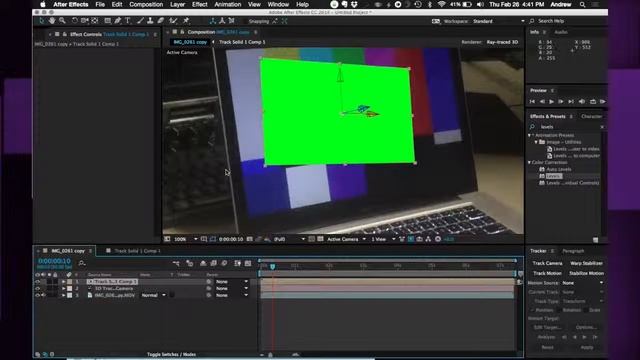Select the Pen tool
This screenshot has height=360, width=640.
[x=118, y=20]
